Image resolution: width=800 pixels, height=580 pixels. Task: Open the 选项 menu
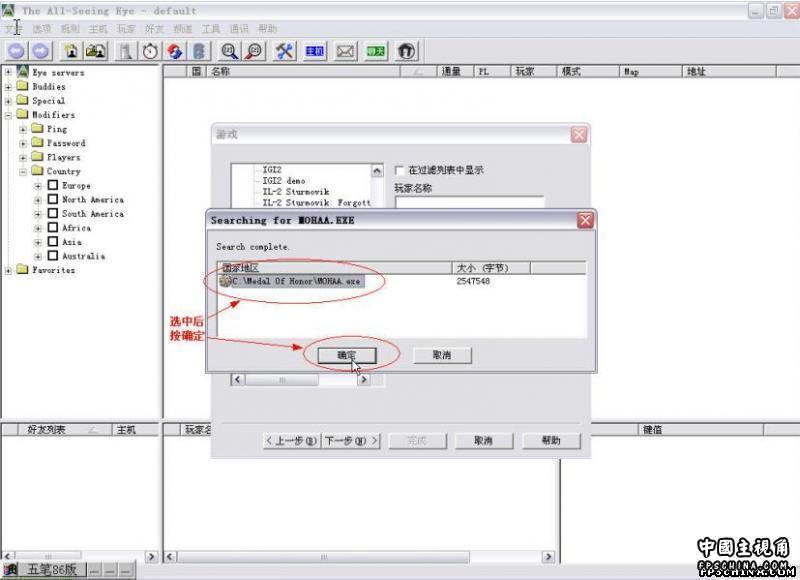click(x=42, y=29)
